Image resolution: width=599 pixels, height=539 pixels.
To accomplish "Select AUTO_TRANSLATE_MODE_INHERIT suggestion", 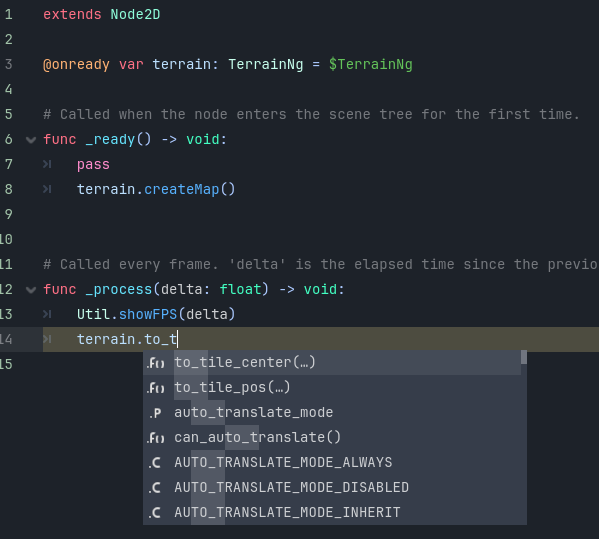I will (x=332, y=513).
